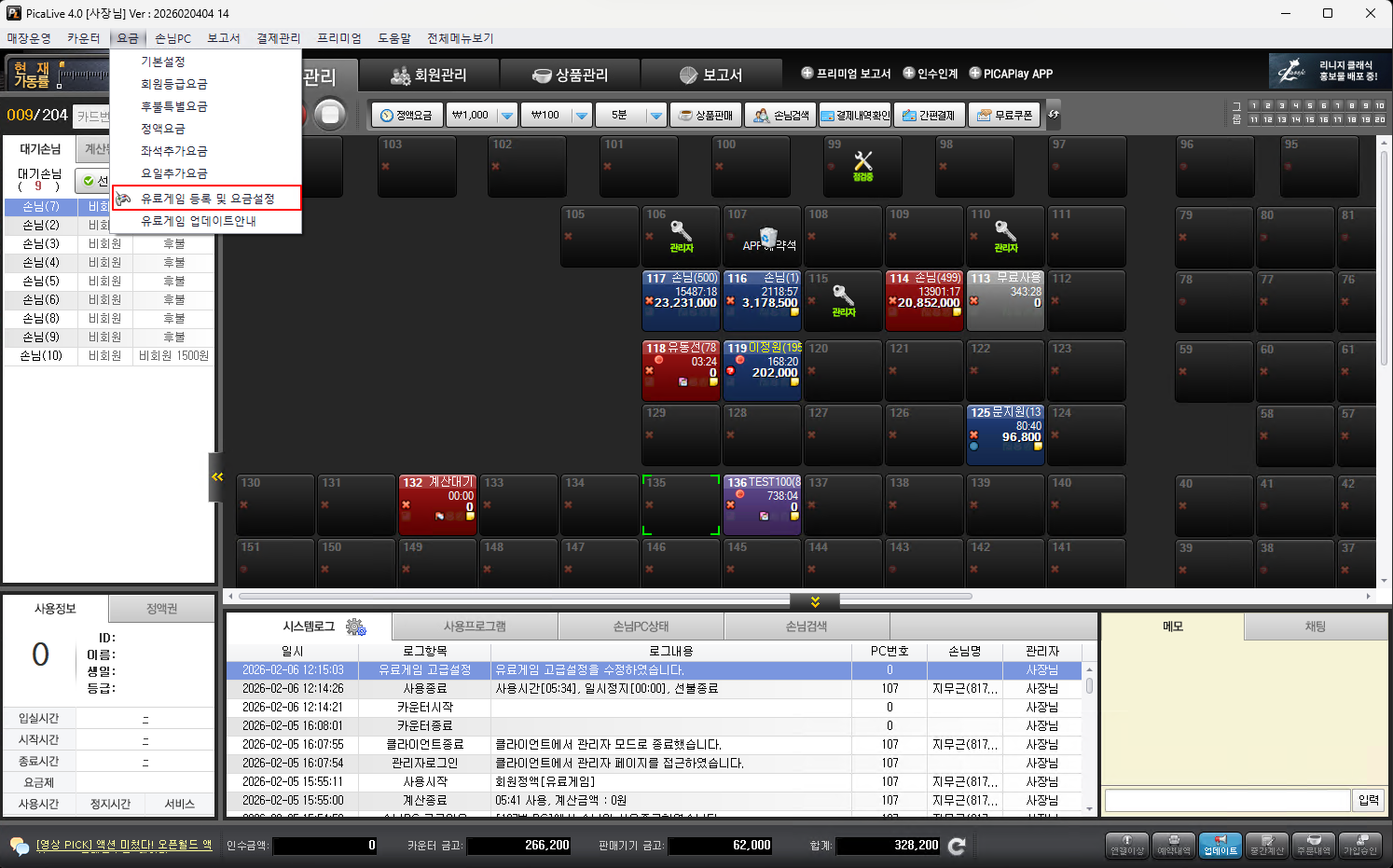Viewport: 1393px width, 868px height.
Task: Switch to the 채팅 tab
Action: pos(1315,627)
